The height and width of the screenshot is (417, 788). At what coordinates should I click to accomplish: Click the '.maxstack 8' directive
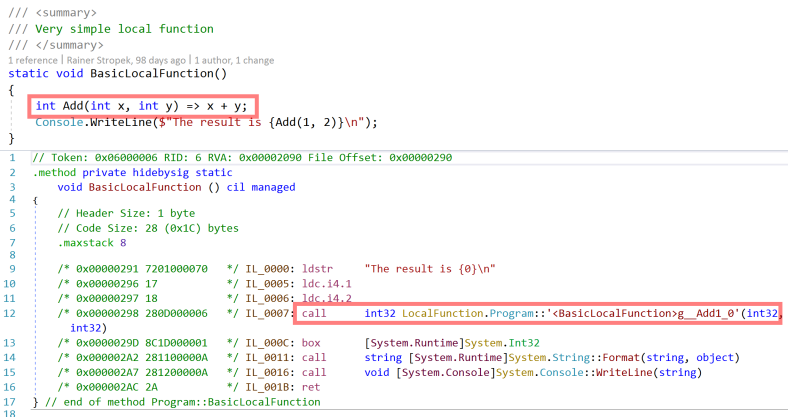tap(92, 243)
